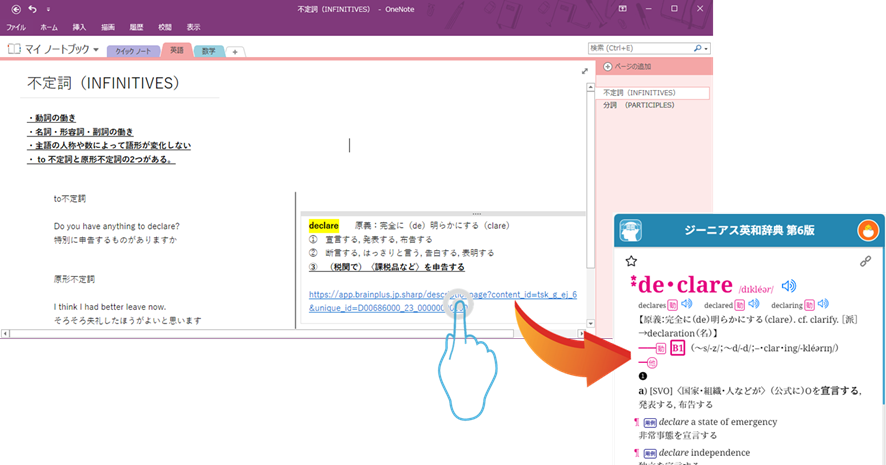
Task: Click the text ③ (税関で)〈課税品など〉を申告する
Action: click(386, 267)
